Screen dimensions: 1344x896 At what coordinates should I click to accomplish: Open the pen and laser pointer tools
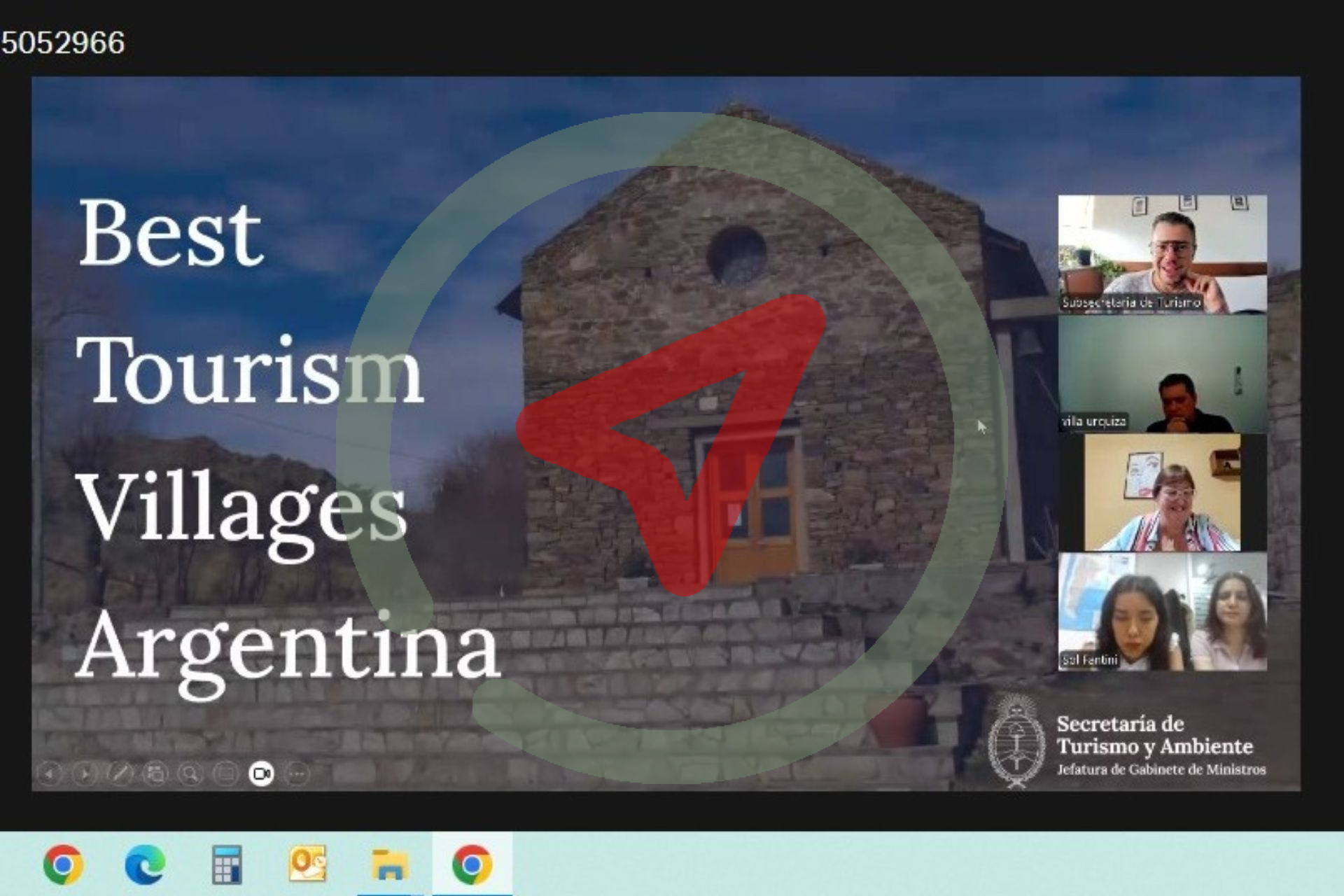(x=120, y=773)
